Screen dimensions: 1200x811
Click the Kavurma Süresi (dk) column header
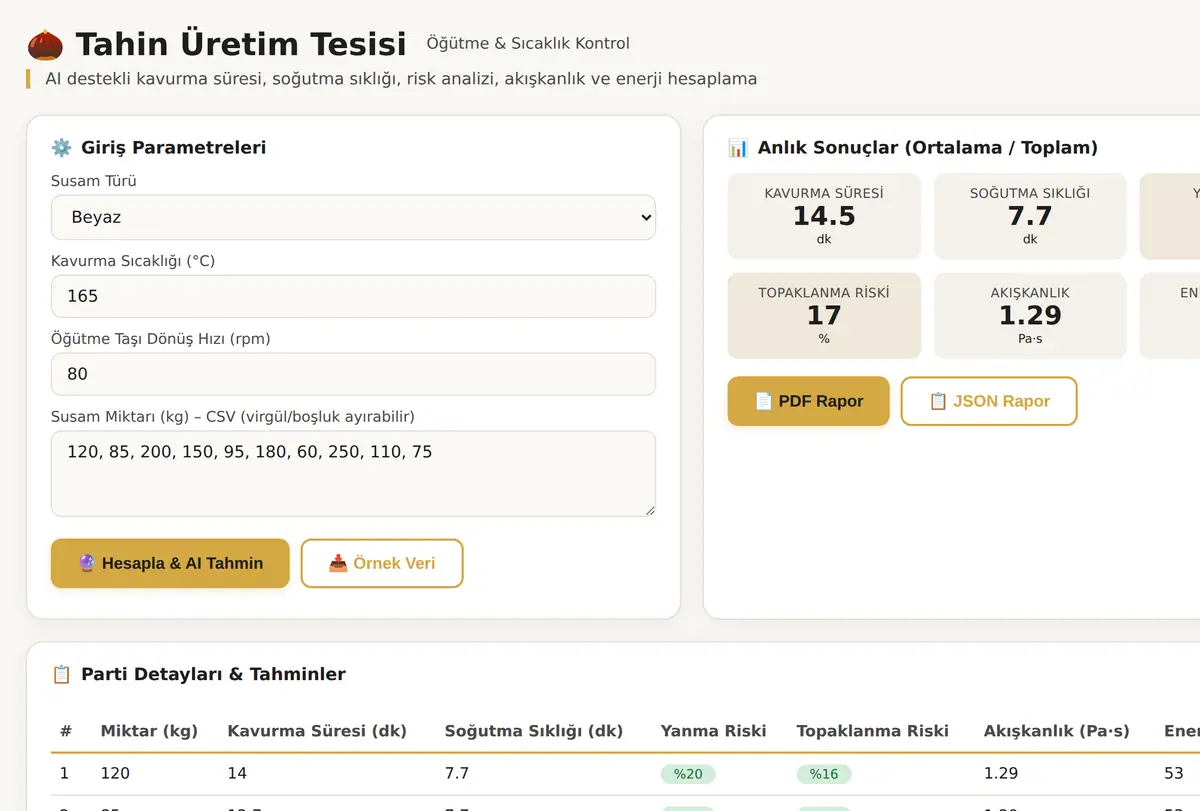tap(317, 731)
